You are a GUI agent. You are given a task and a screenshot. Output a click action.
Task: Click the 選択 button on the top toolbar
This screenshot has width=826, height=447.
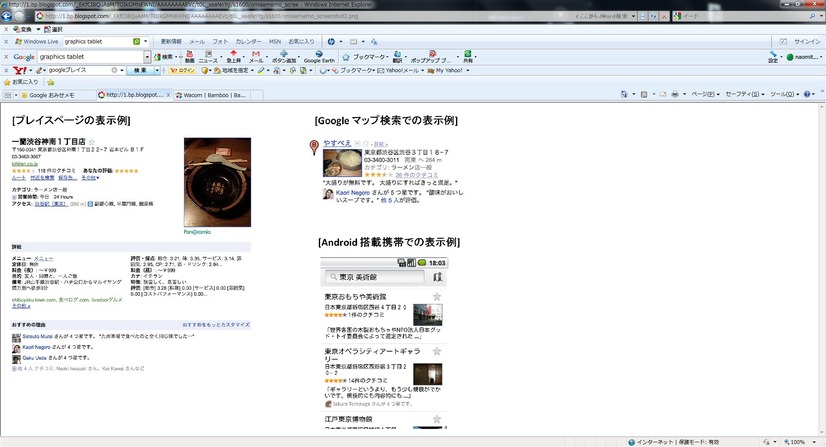[x=54, y=29]
